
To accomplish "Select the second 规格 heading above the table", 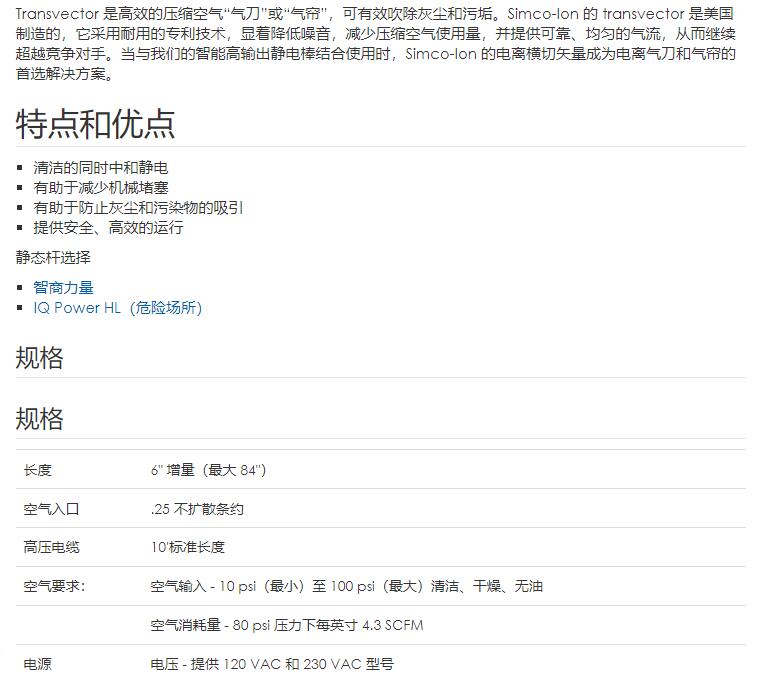I will (40, 419).
